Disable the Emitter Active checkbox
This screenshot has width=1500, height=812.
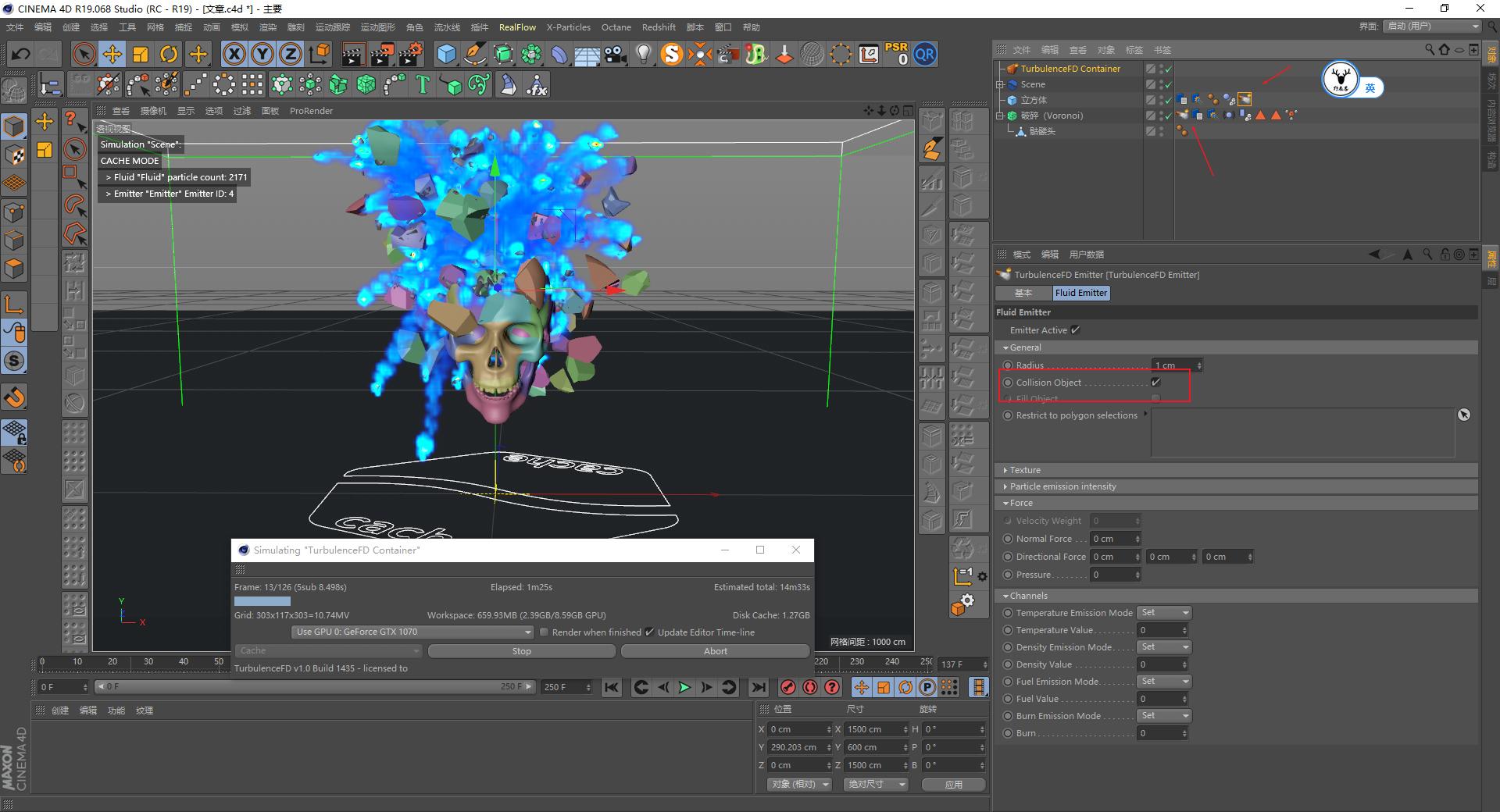(x=1076, y=329)
